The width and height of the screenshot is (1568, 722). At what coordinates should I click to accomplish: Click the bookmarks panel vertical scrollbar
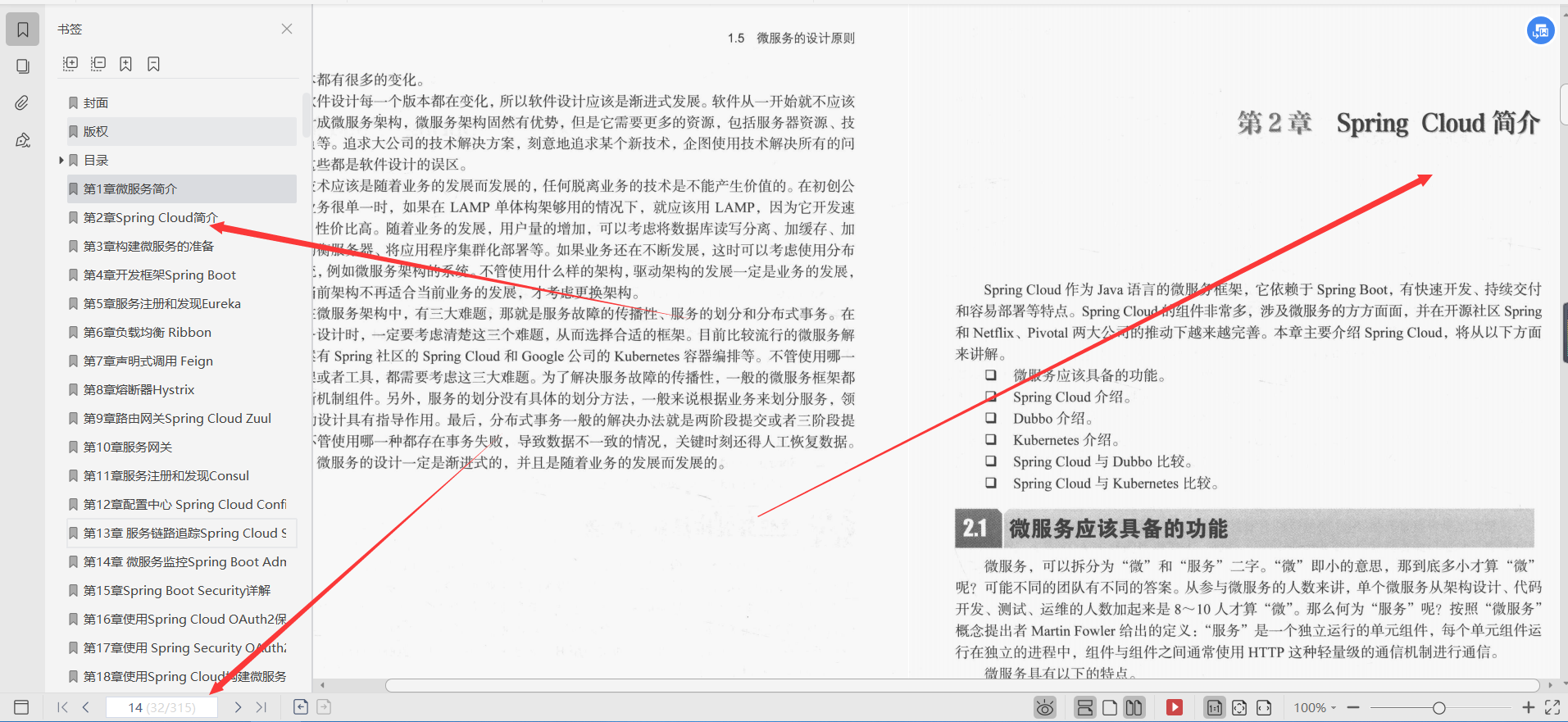[x=307, y=115]
